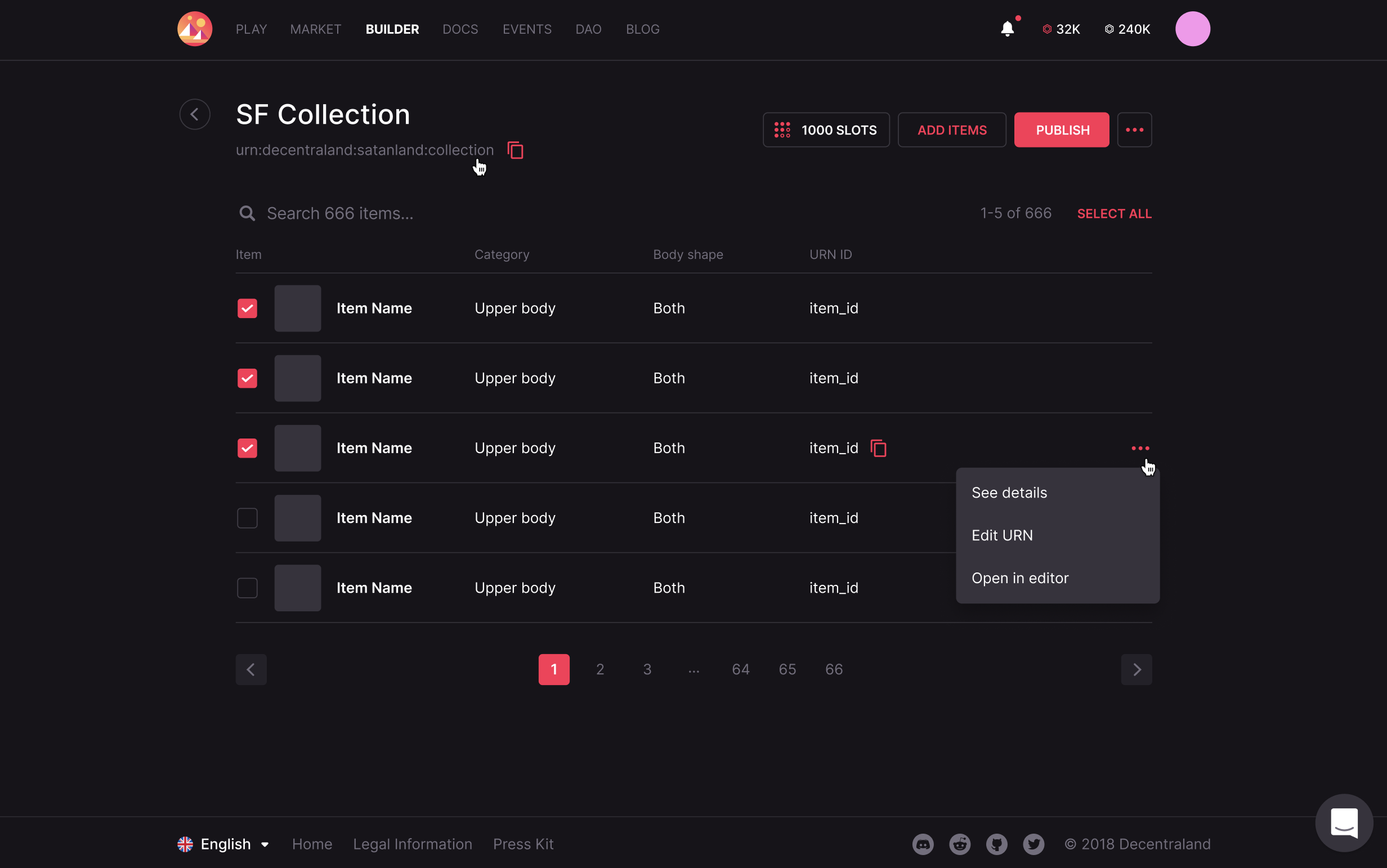
Task: Copy the collection URN to clipboard
Action: pos(515,150)
